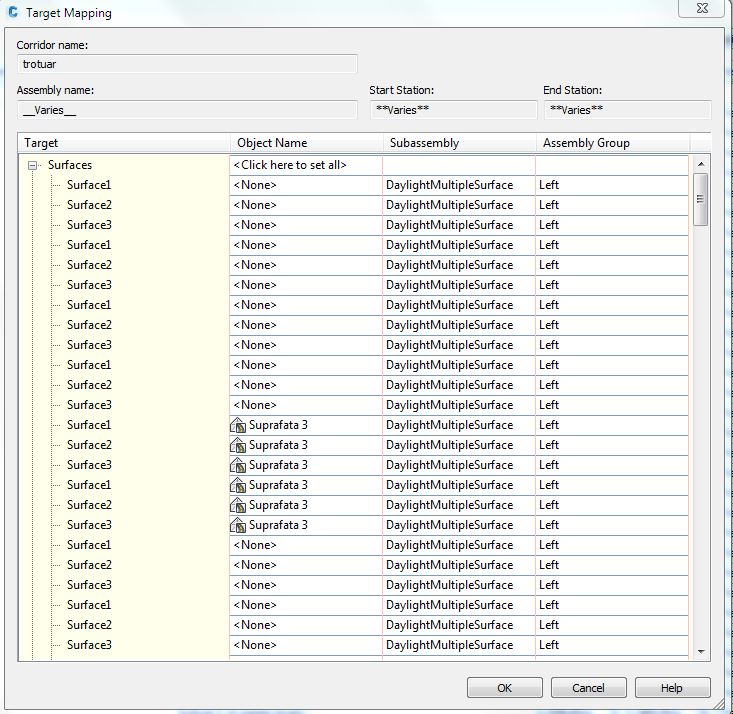Open Help for Target Mapping
The image size is (733, 714).
point(672,688)
